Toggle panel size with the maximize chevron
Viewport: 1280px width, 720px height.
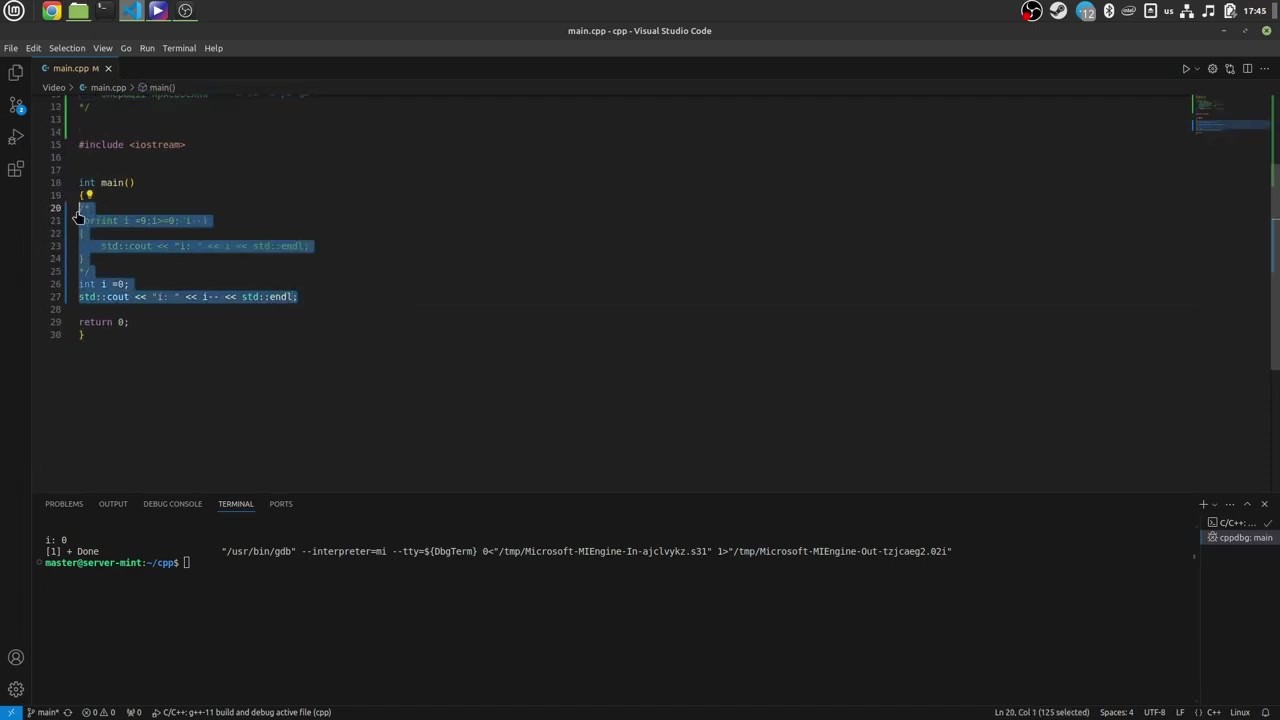point(1247,504)
